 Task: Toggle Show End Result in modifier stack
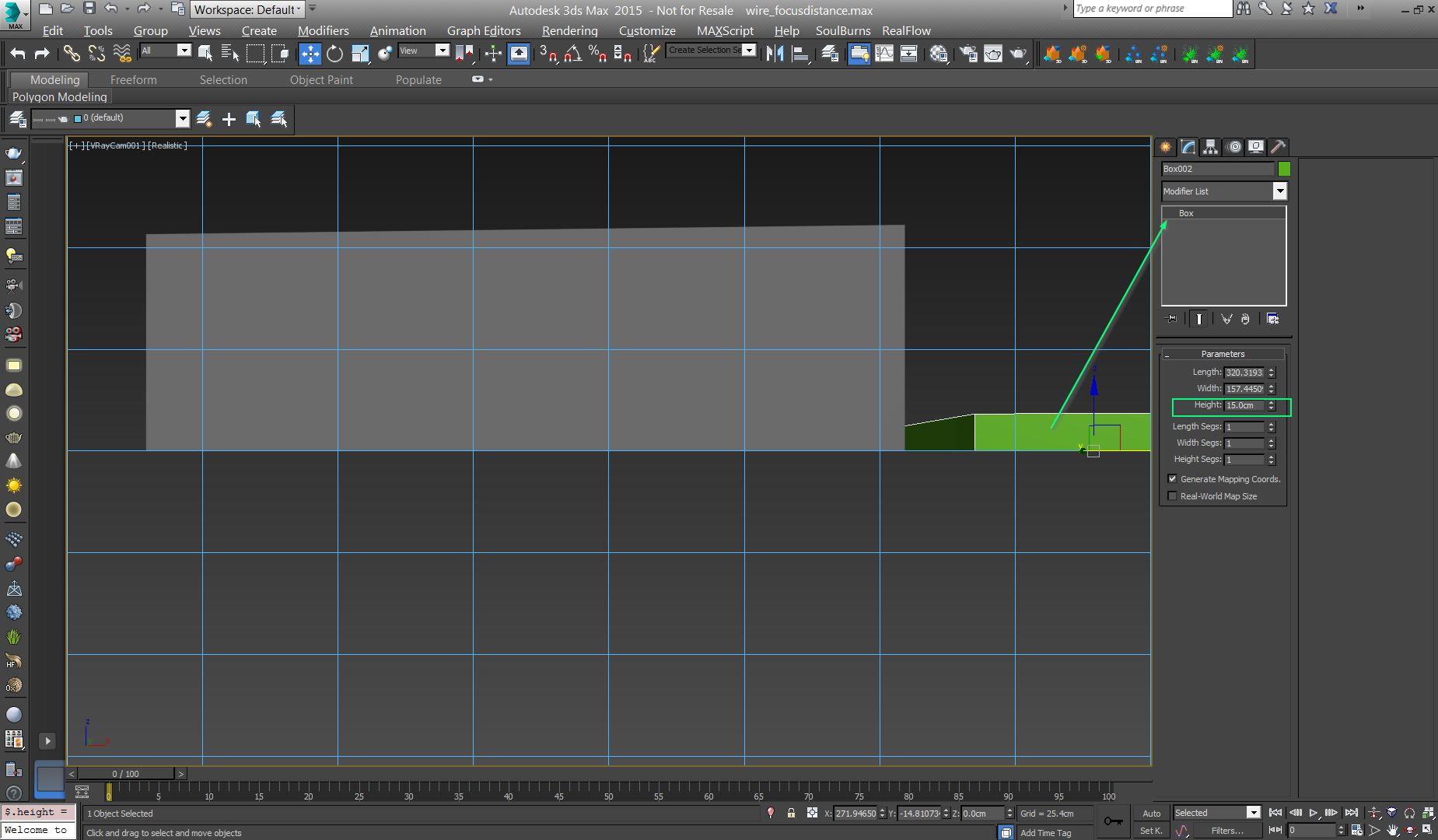coord(1199,319)
